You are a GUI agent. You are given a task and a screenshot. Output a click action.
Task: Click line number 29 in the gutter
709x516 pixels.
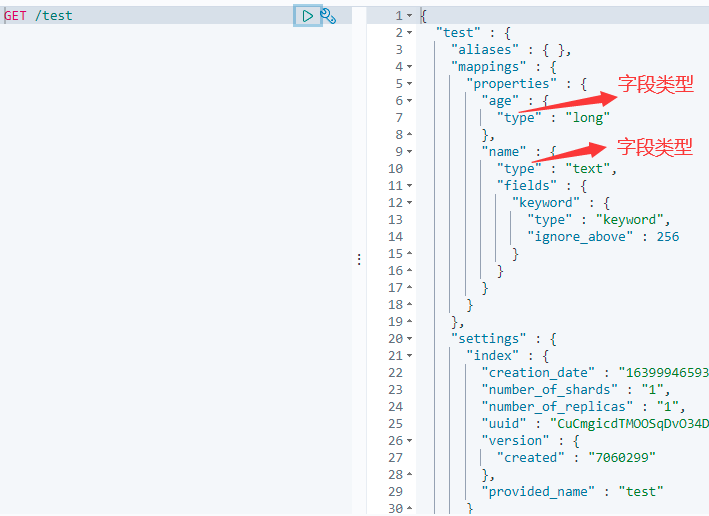click(395, 492)
